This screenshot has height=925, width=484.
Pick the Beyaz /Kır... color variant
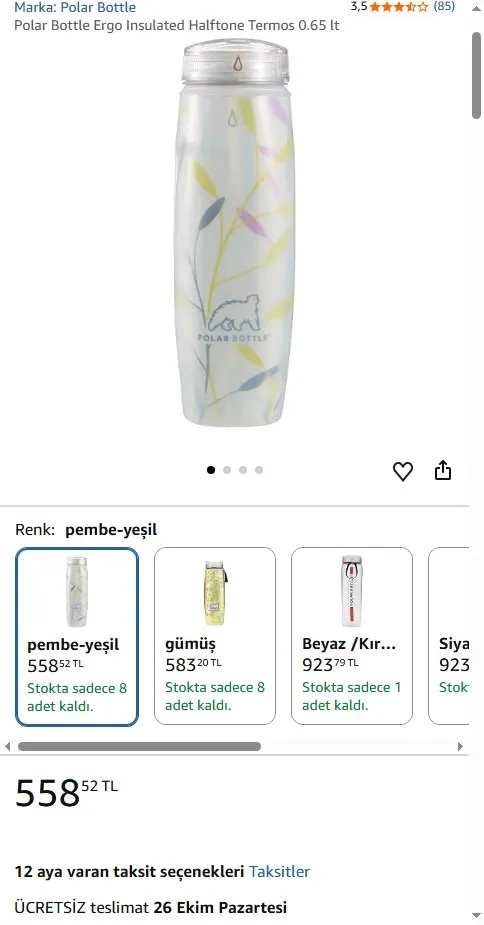[x=352, y=636]
